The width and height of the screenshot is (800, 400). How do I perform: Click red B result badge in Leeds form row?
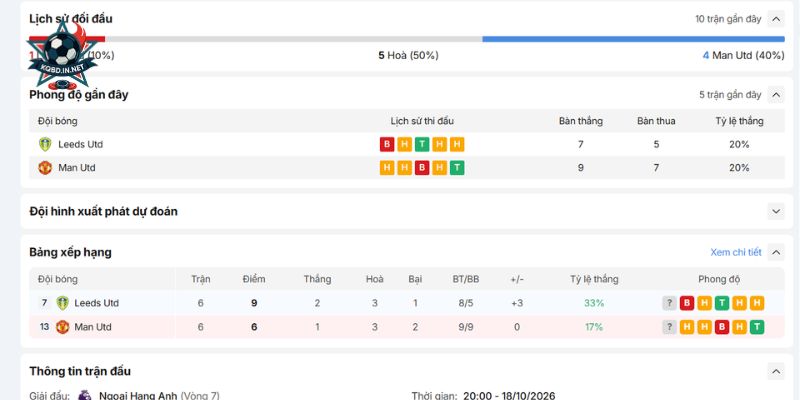(387, 144)
